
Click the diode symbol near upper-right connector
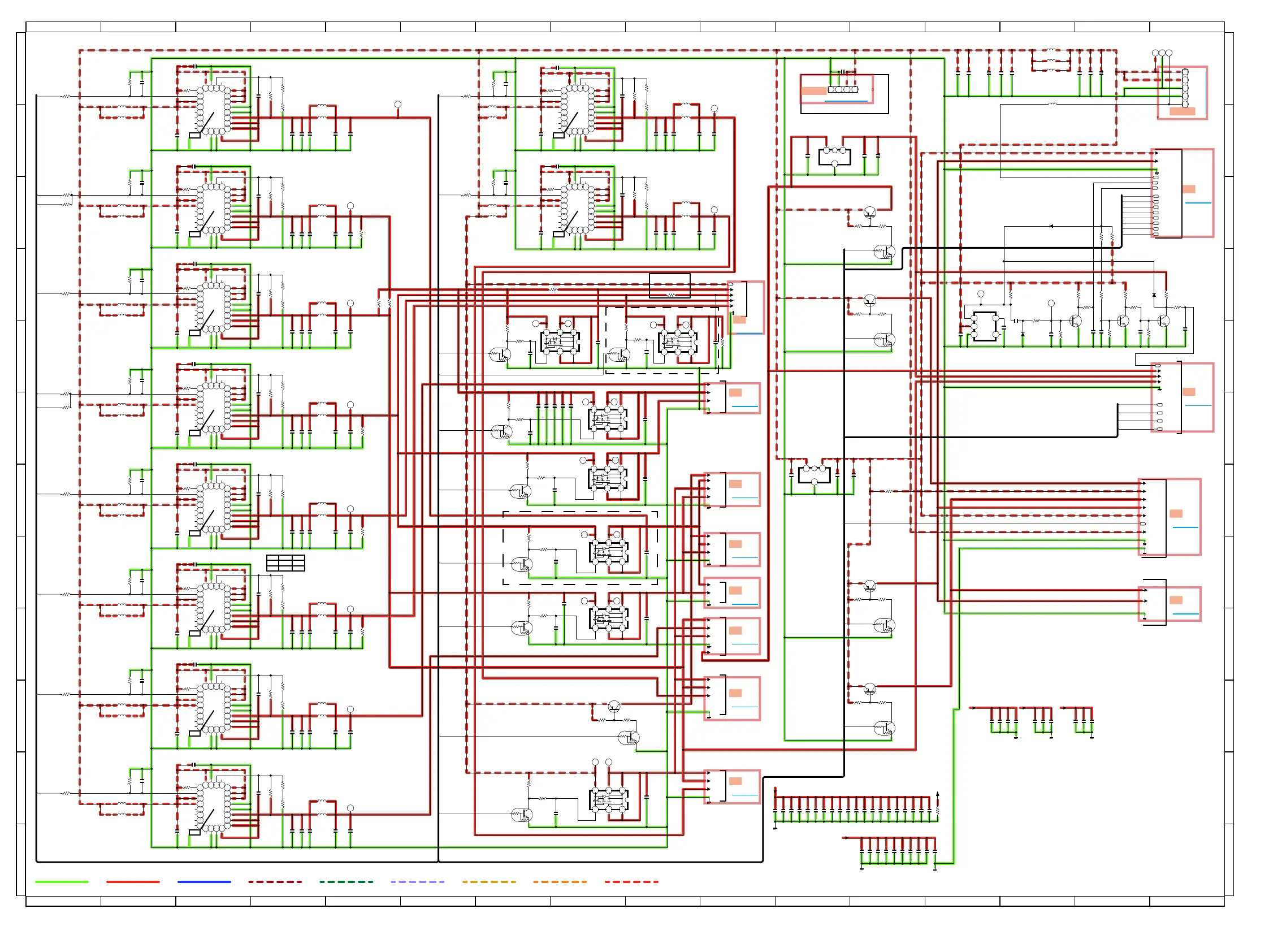(x=1050, y=227)
